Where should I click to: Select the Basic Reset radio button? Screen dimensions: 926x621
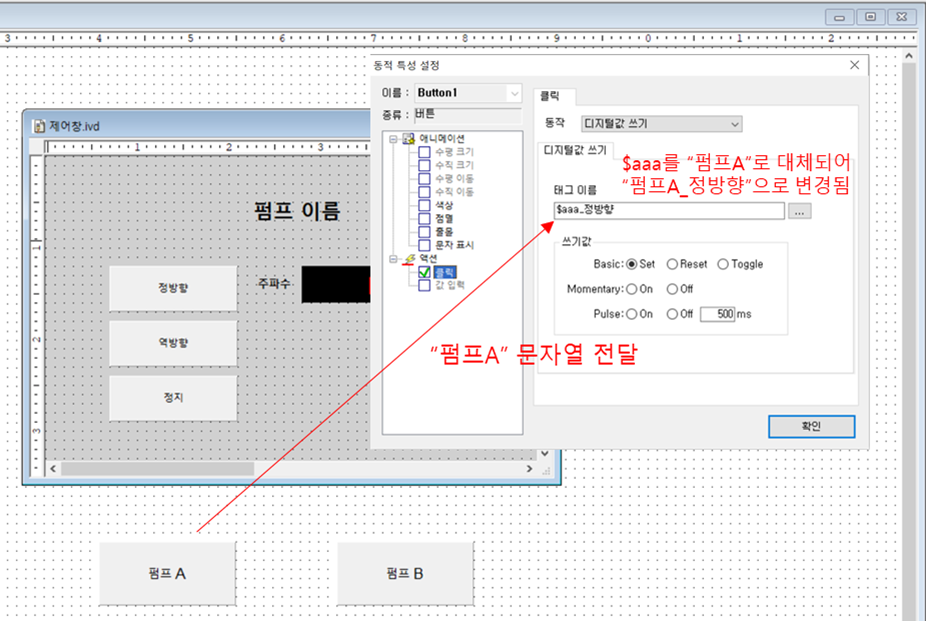click(x=672, y=264)
